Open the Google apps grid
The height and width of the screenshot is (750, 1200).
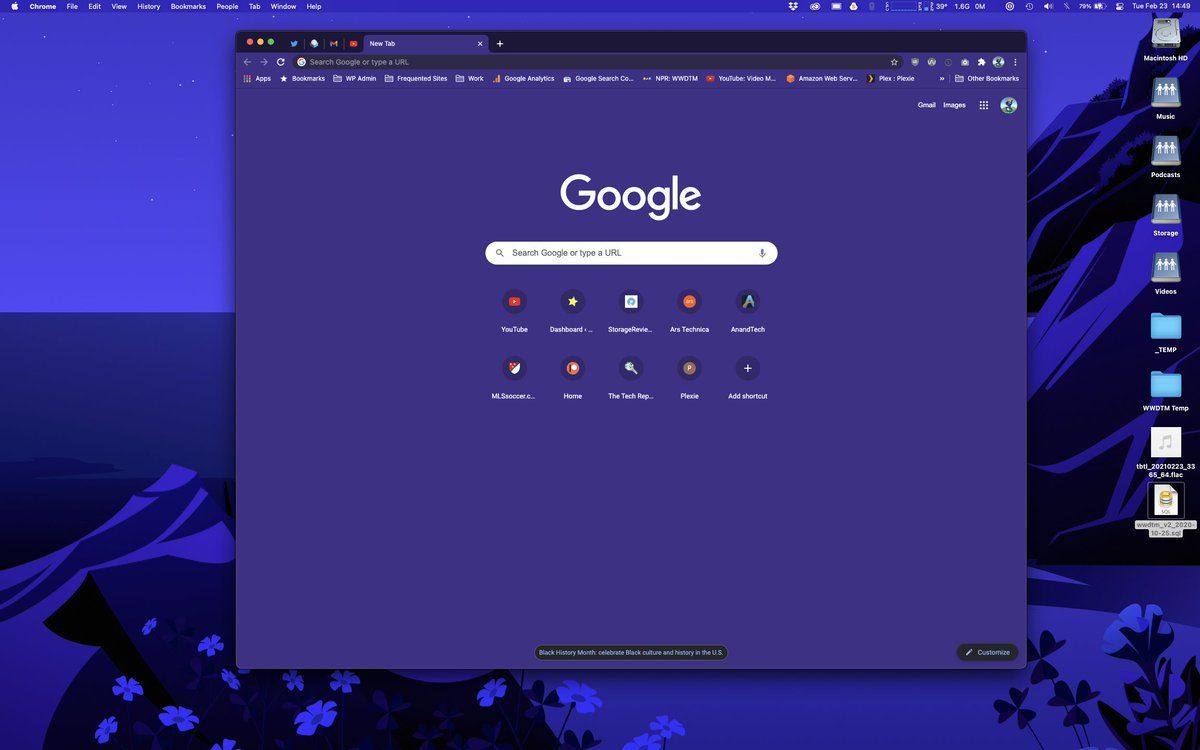pos(984,105)
